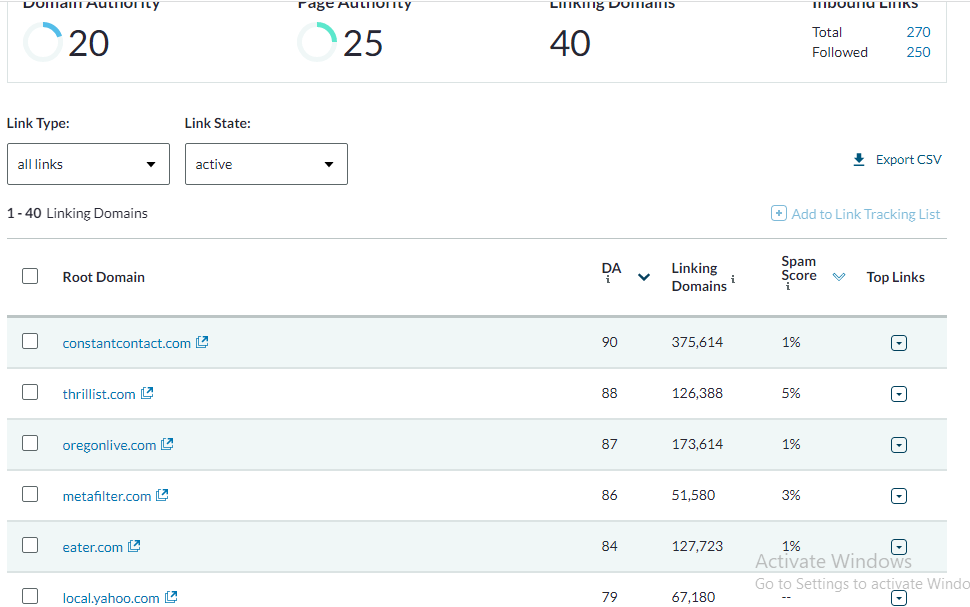Viewport: 970px width, 607px height.
Task: Expand Top Links for constantcontact.com
Action: 899,343
